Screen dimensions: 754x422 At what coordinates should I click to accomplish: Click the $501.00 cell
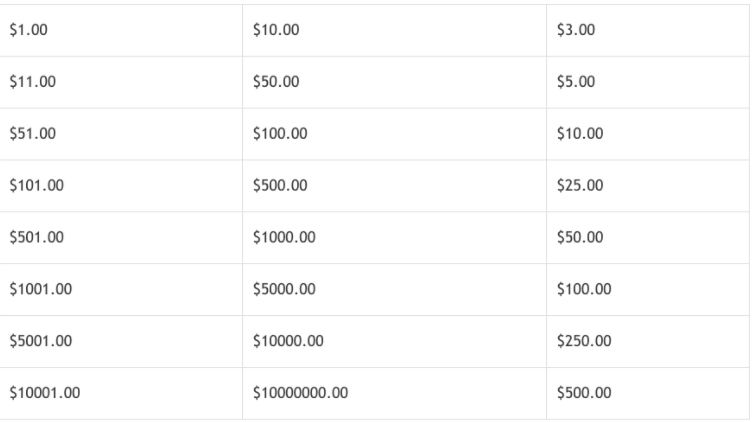coord(121,237)
